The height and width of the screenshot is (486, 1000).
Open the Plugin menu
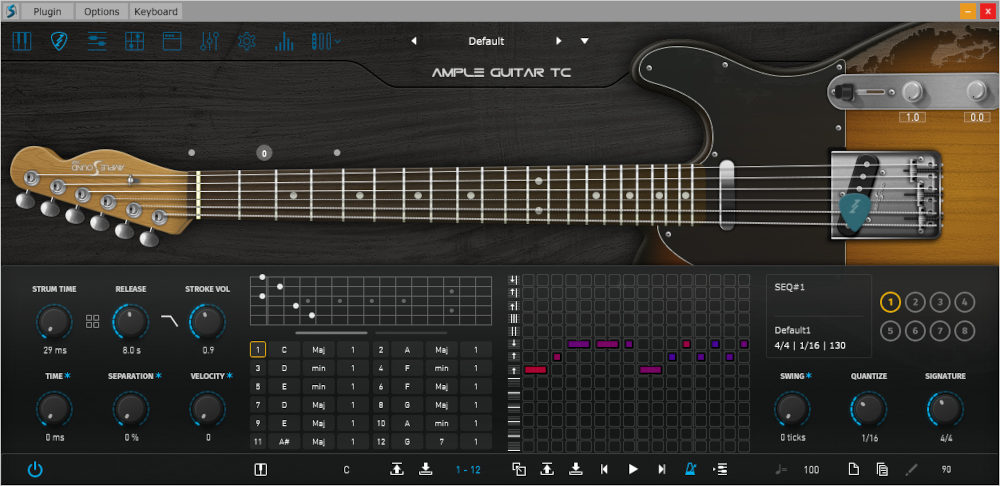[48, 11]
